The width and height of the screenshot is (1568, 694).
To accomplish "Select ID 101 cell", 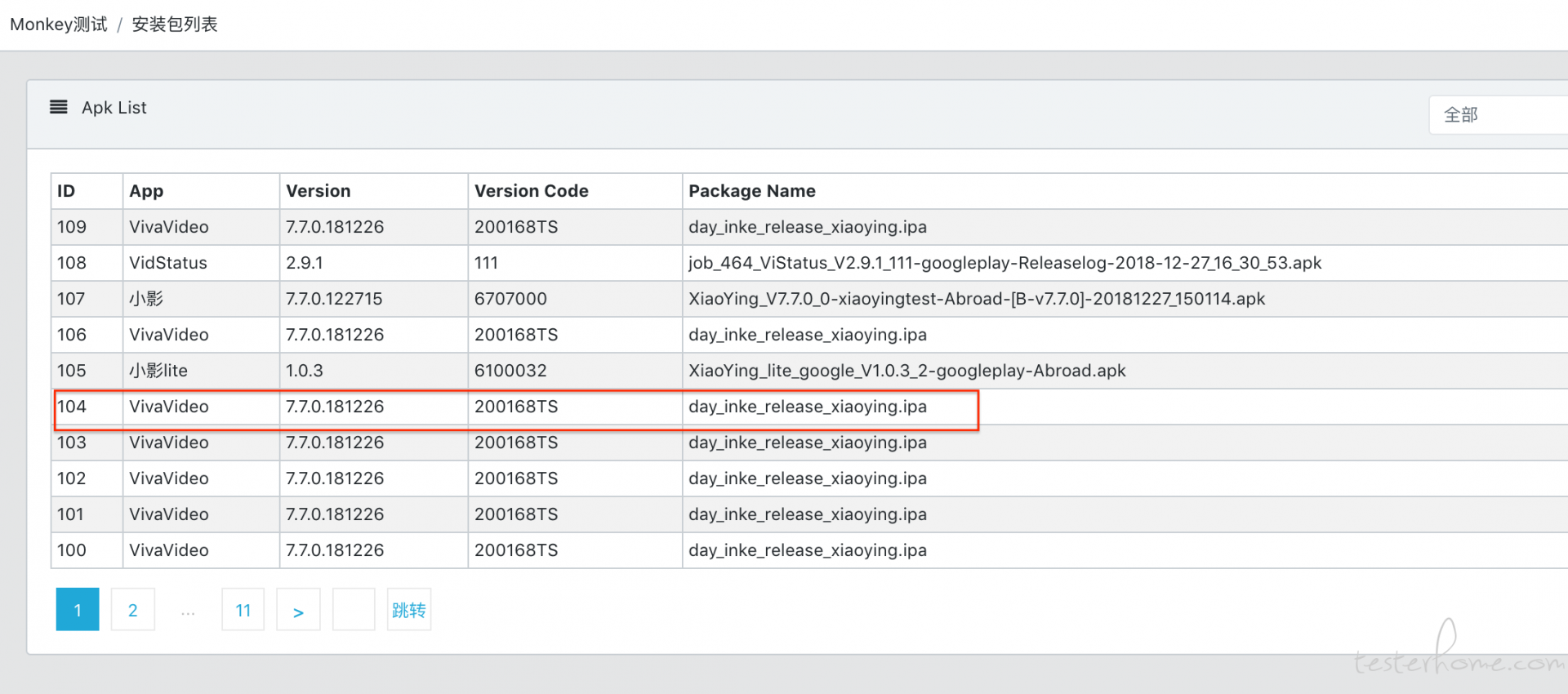I will [x=87, y=514].
